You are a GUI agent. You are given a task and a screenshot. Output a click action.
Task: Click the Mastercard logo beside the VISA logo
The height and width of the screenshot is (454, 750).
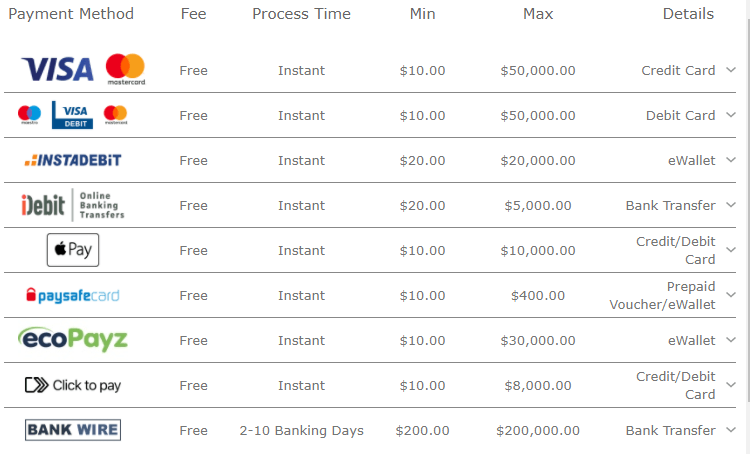click(126, 69)
